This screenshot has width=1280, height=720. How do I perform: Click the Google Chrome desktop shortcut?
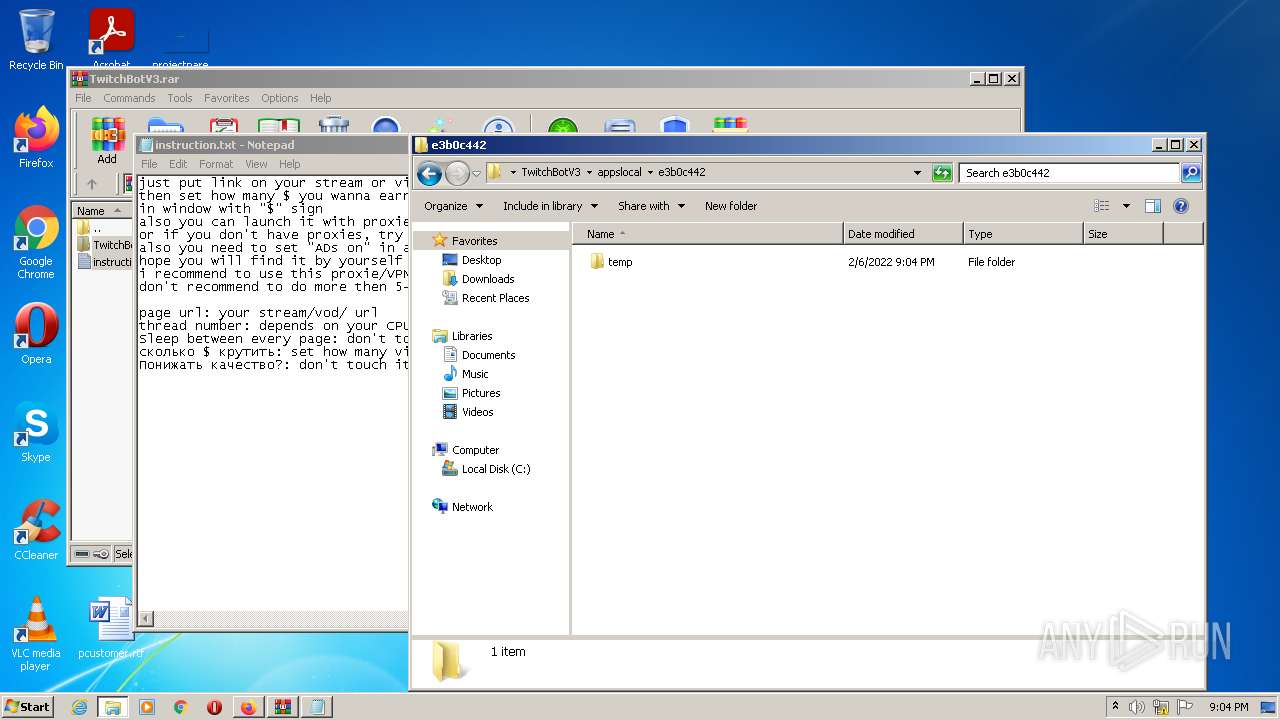tap(36, 242)
